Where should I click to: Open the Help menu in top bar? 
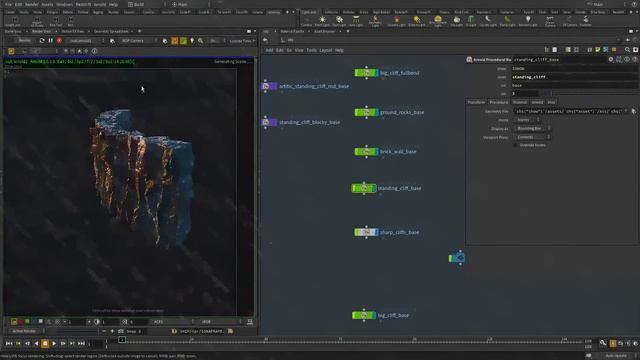(113, 4)
